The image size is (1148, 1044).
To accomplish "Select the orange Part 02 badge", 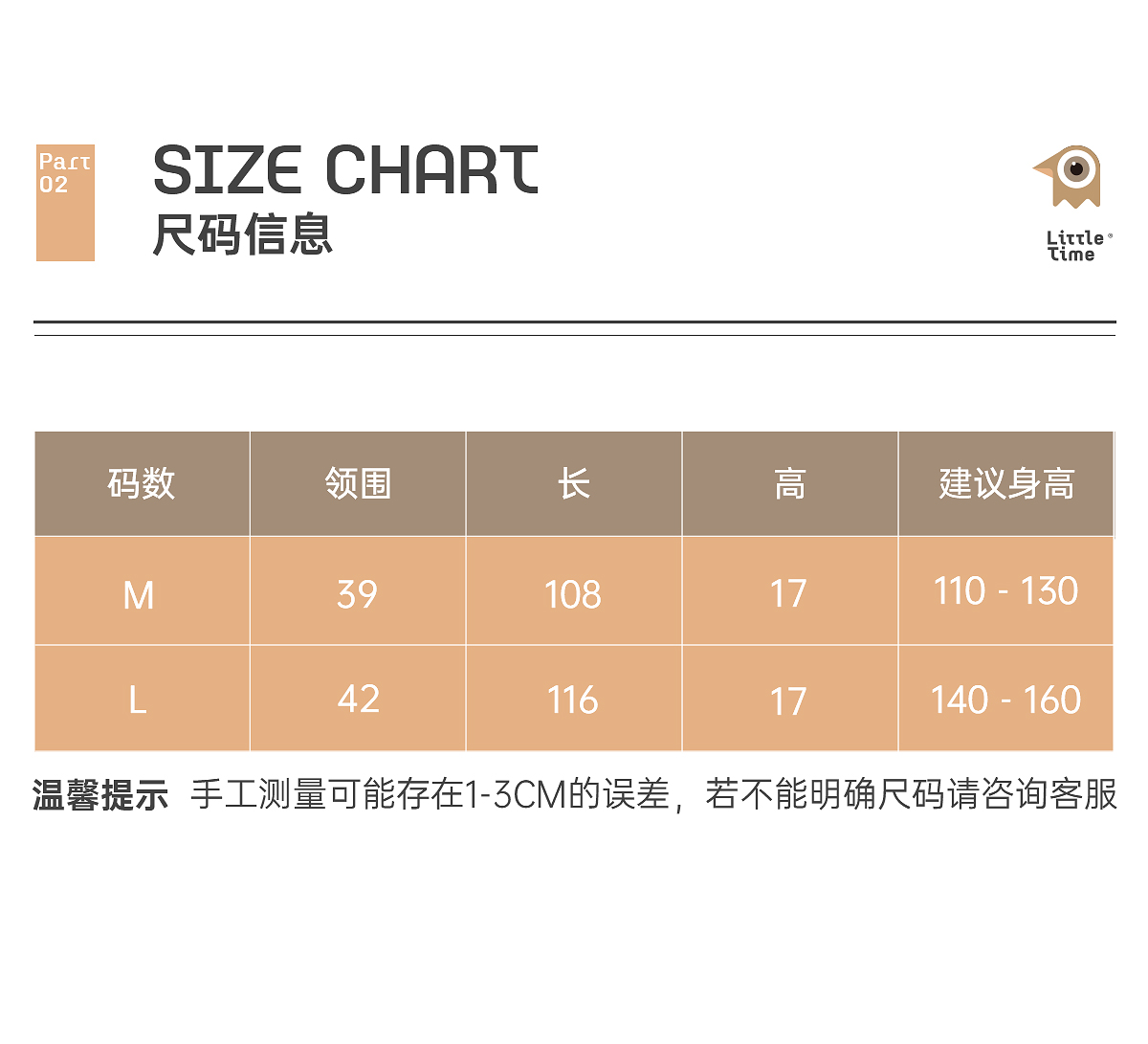I will point(65,203).
